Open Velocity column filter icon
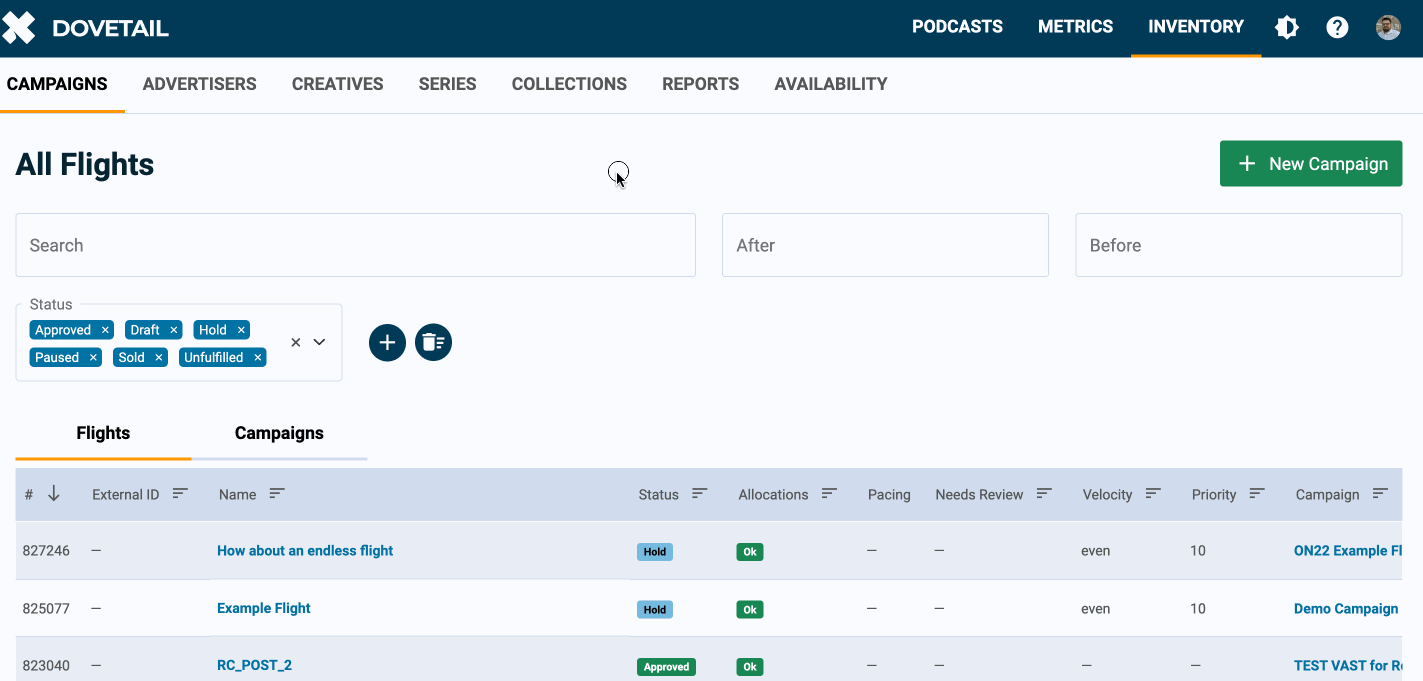Viewport: 1423px width, 681px height. pyautogui.click(x=1153, y=494)
